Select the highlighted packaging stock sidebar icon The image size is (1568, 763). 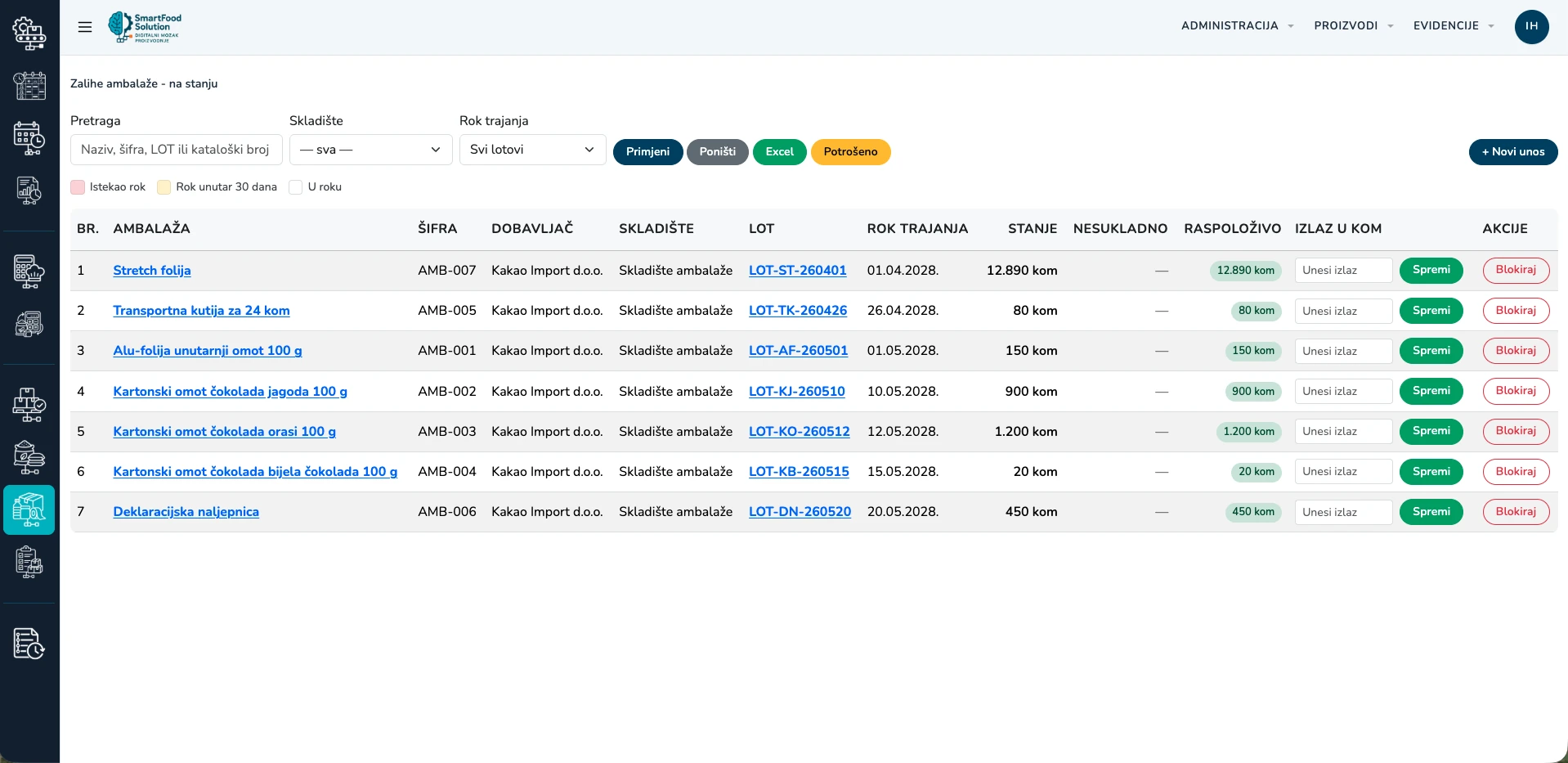pos(29,509)
